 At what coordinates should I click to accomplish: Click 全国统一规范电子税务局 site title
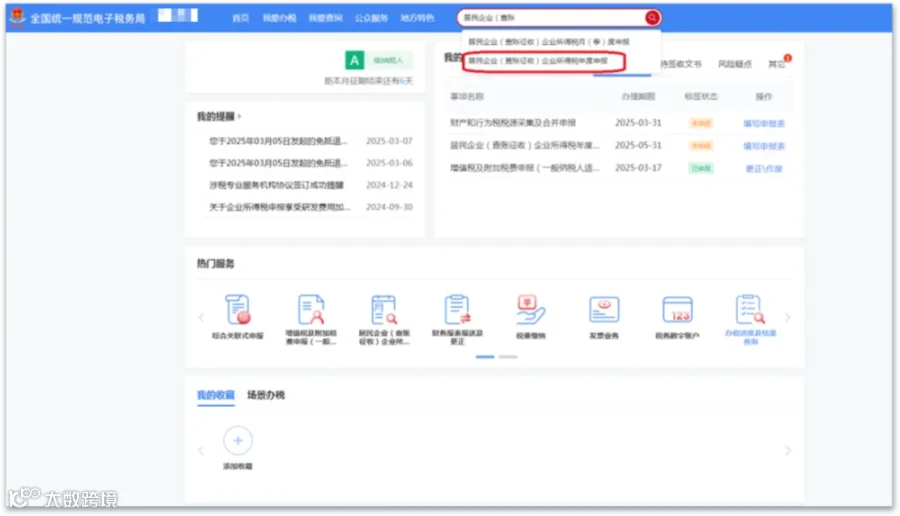coord(88,18)
